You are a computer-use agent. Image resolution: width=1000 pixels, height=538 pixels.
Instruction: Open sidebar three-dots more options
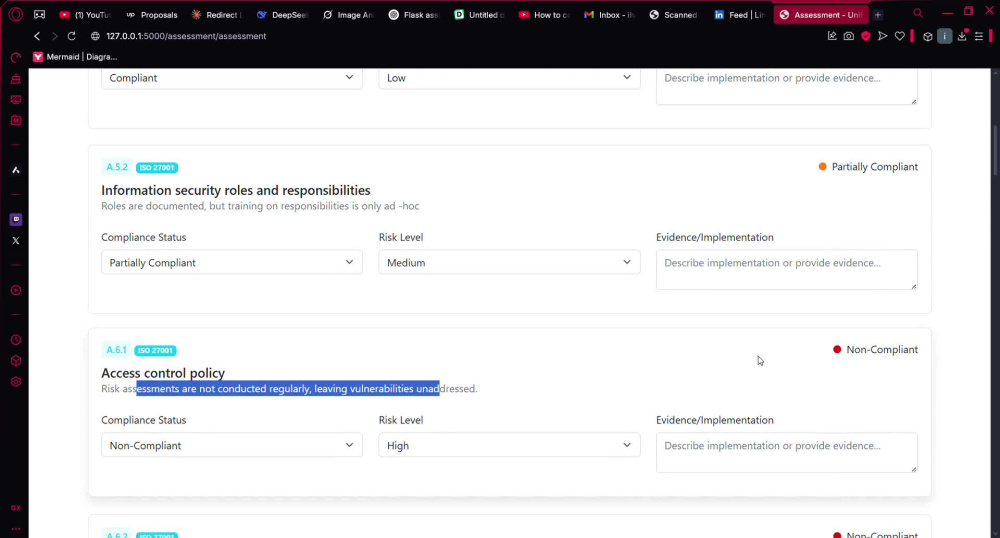click(x=16, y=528)
